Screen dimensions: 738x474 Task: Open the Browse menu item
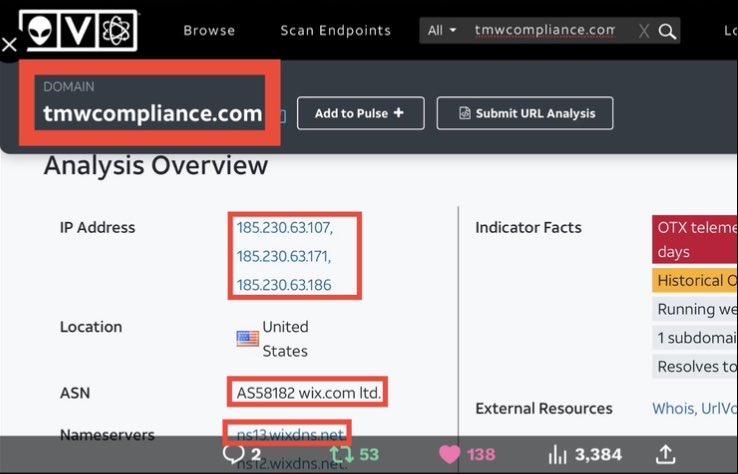pyautogui.click(x=209, y=30)
